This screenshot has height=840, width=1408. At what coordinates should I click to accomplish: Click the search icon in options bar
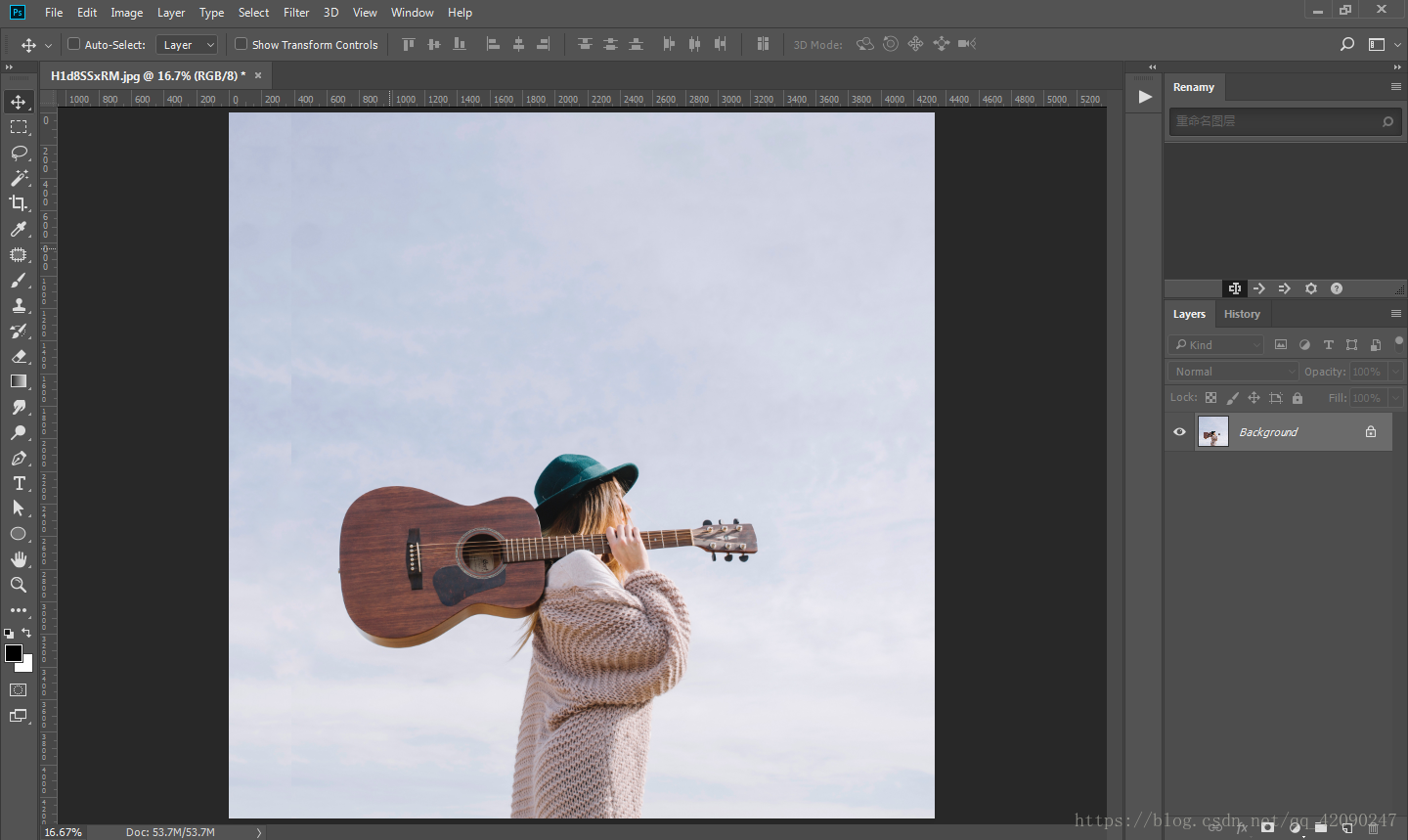1347,44
